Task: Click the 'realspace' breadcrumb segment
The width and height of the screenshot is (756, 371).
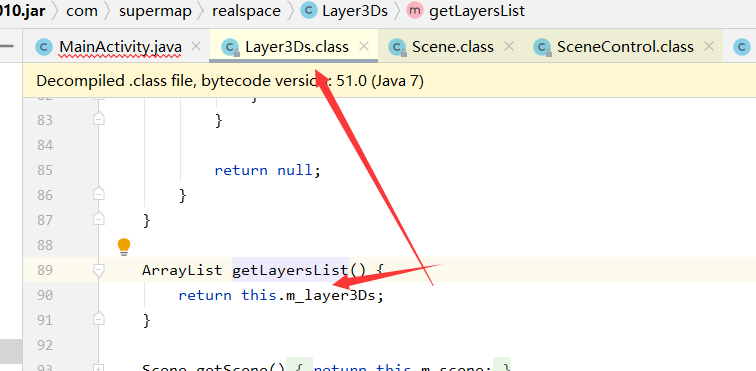Action: [246, 11]
